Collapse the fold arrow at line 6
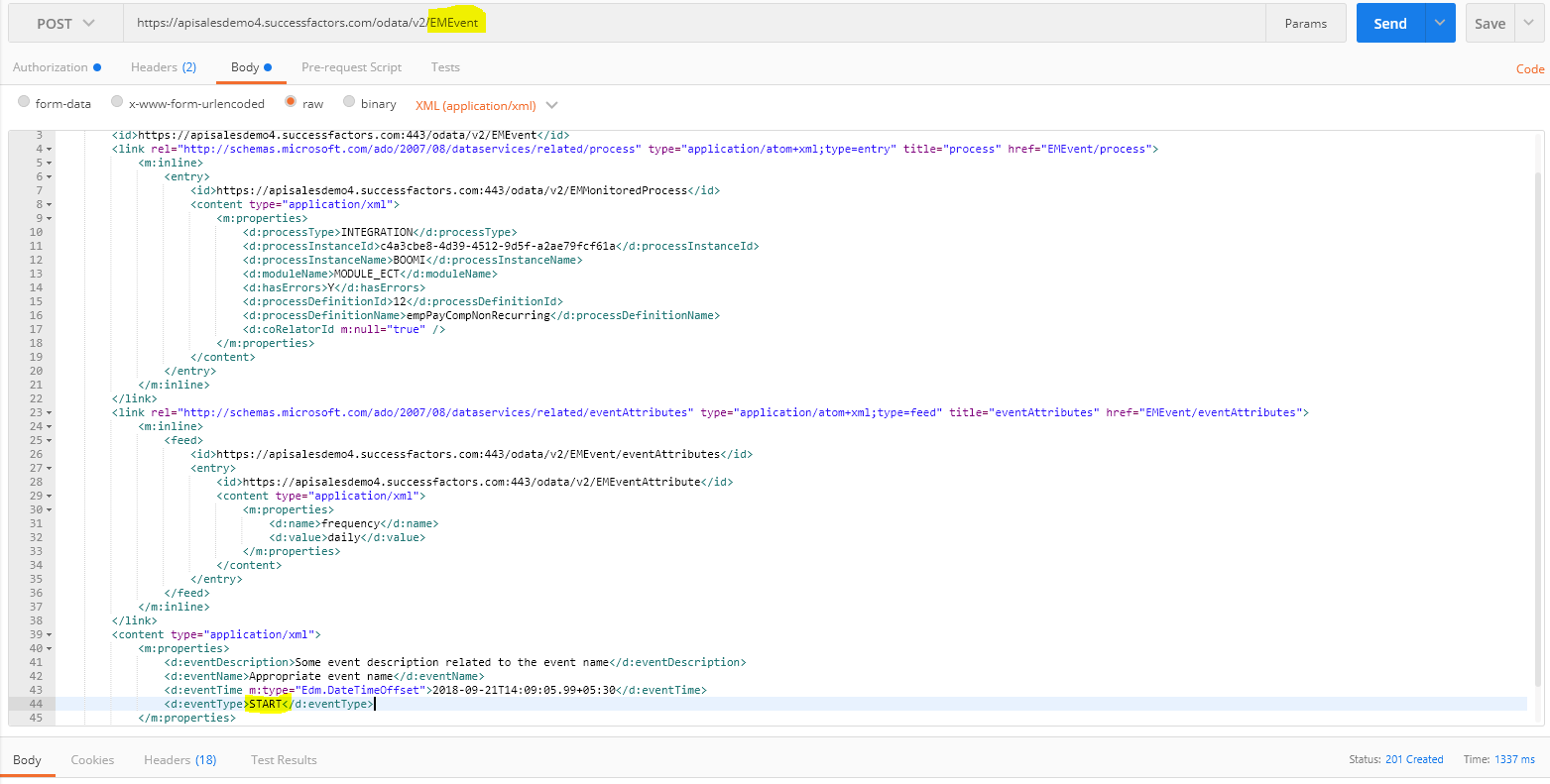The image size is (1550, 784). 50,176
